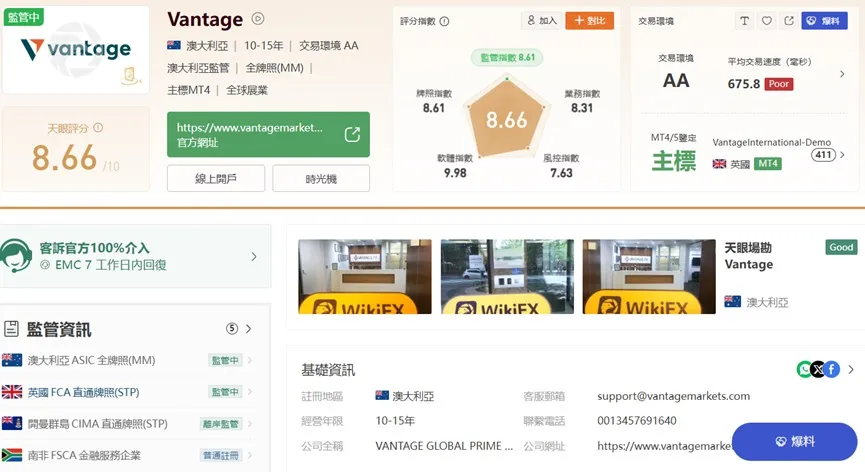Click the UK flag next to 英國 MT4

click(719, 164)
